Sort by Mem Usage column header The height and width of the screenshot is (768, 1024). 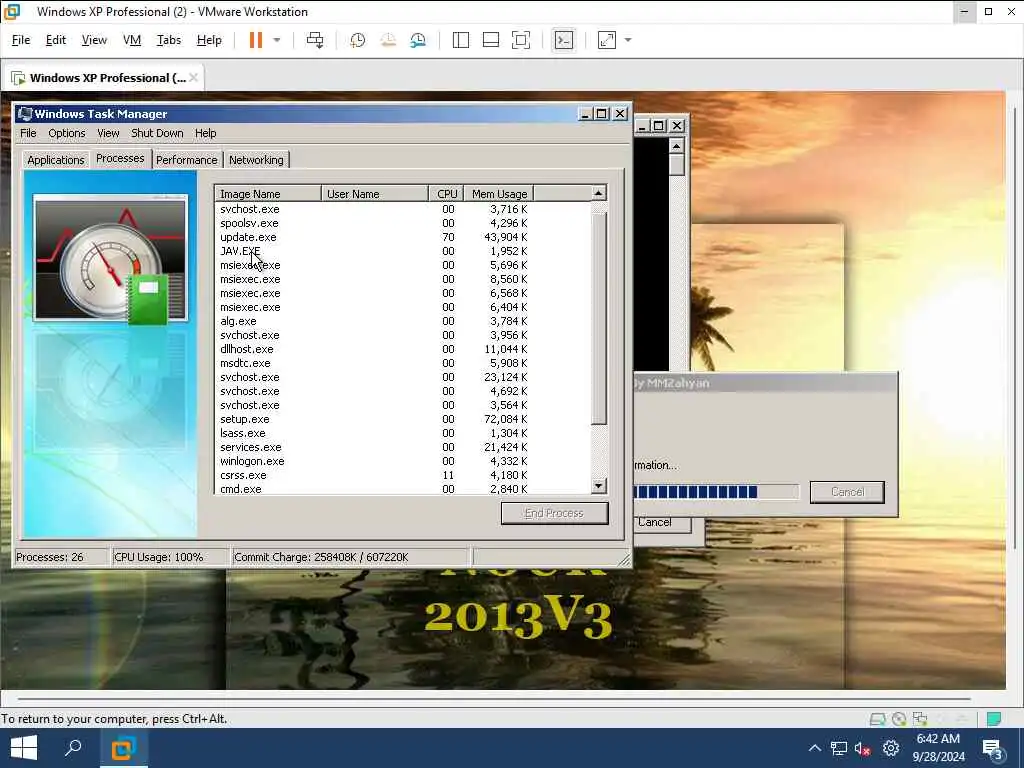(499, 194)
